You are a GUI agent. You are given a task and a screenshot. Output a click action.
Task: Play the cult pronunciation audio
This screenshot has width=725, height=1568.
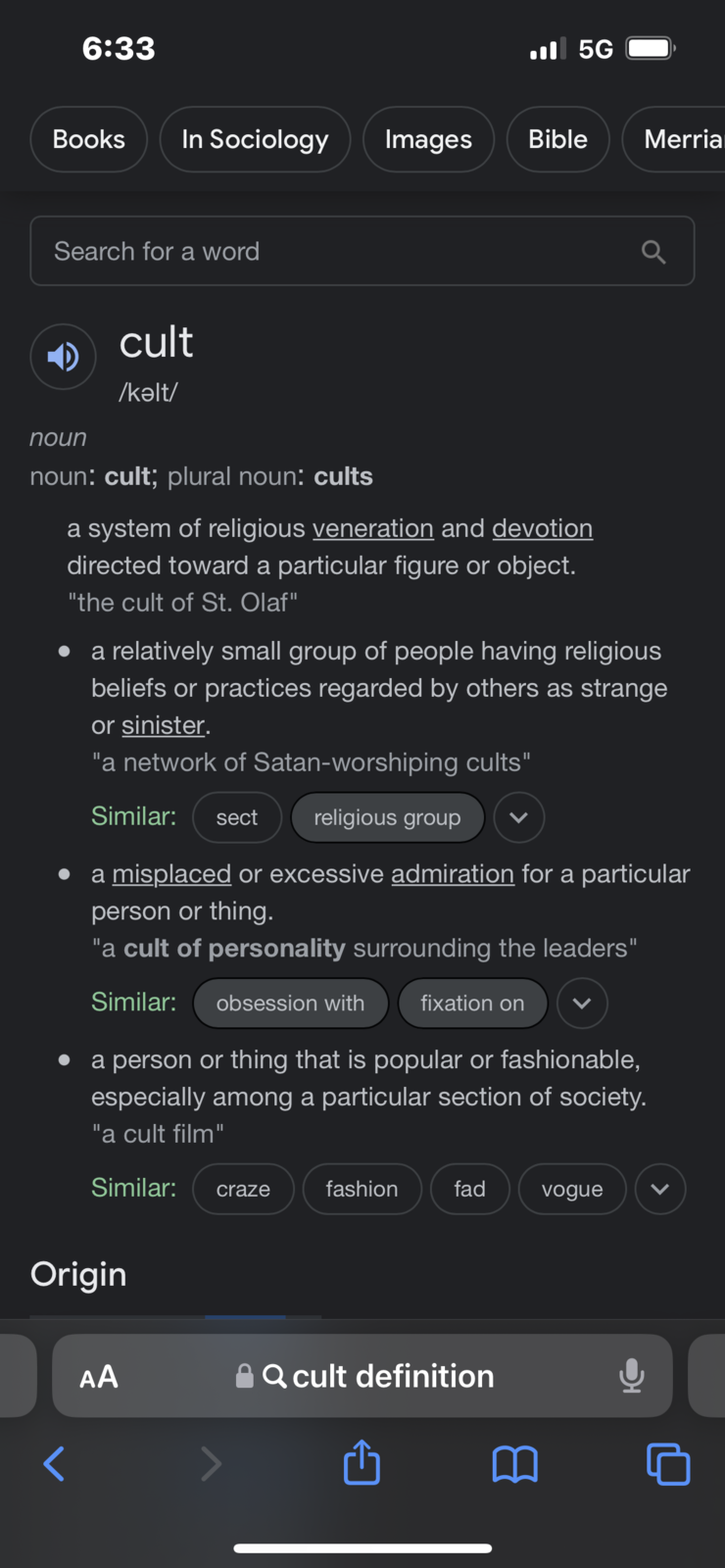click(x=63, y=357)
